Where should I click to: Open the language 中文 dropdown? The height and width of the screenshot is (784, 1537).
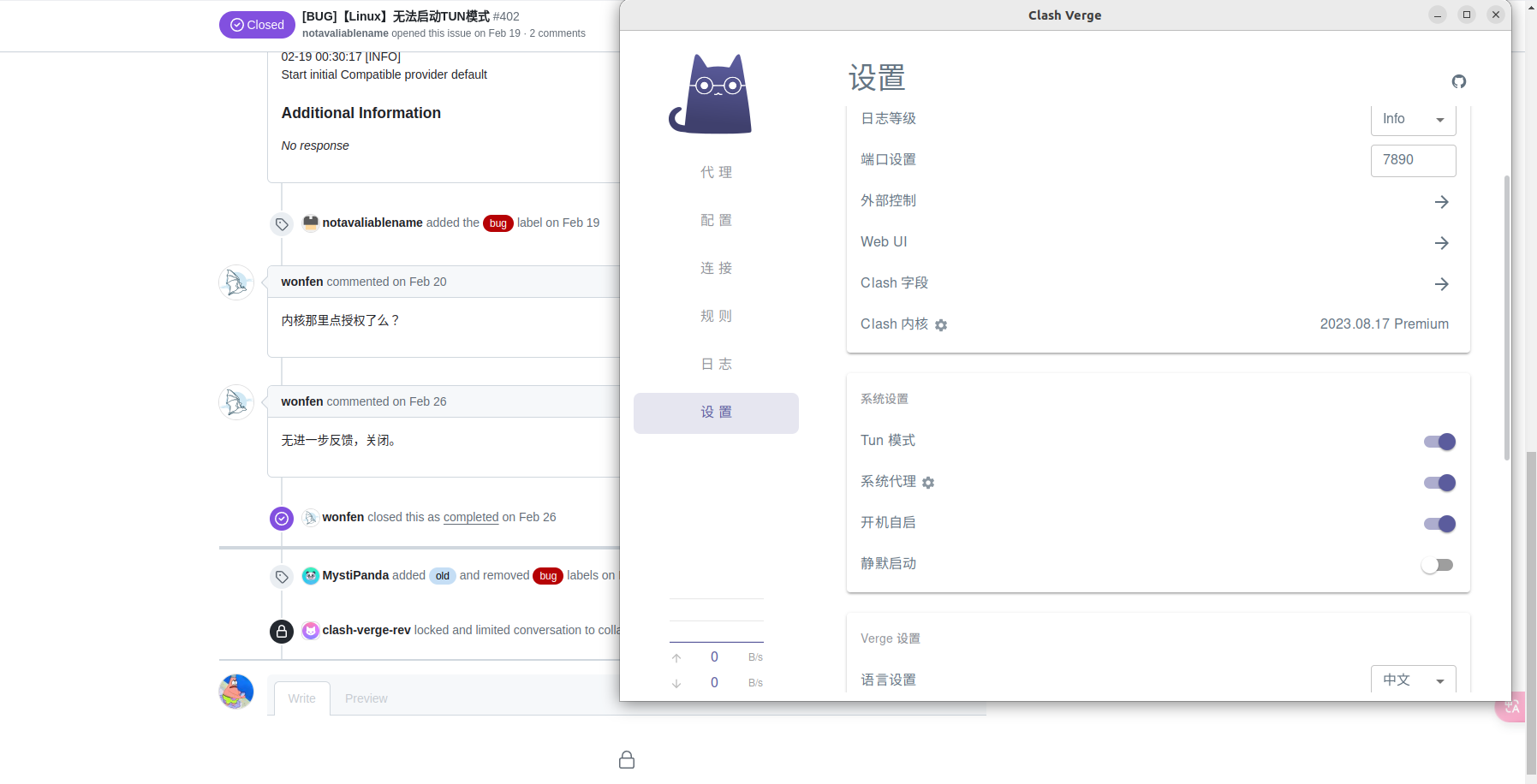tap(1414, 680)
